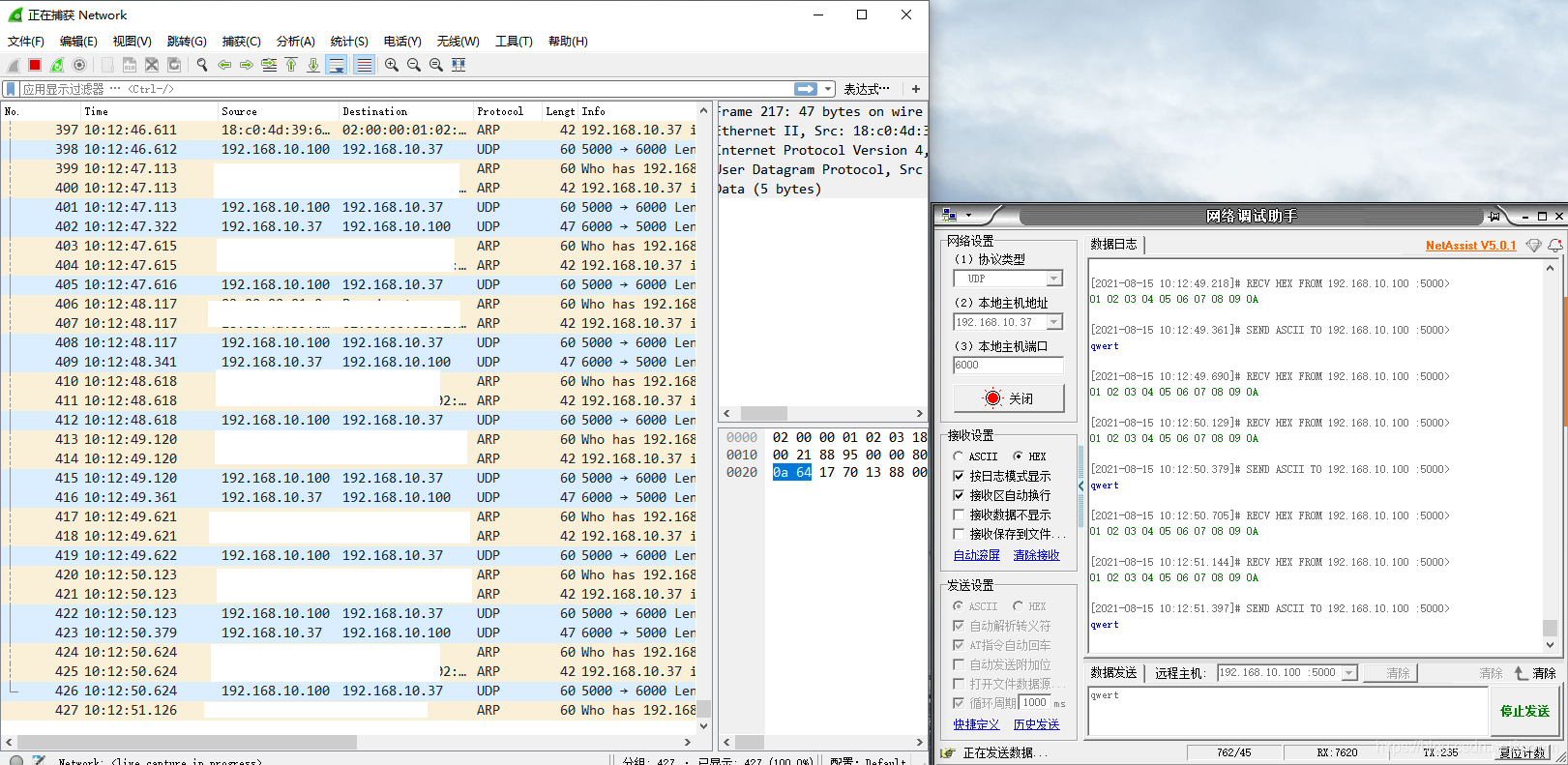Open capture options gear icon
Viewport: 1568px width, 765px height.
[79, 65]
